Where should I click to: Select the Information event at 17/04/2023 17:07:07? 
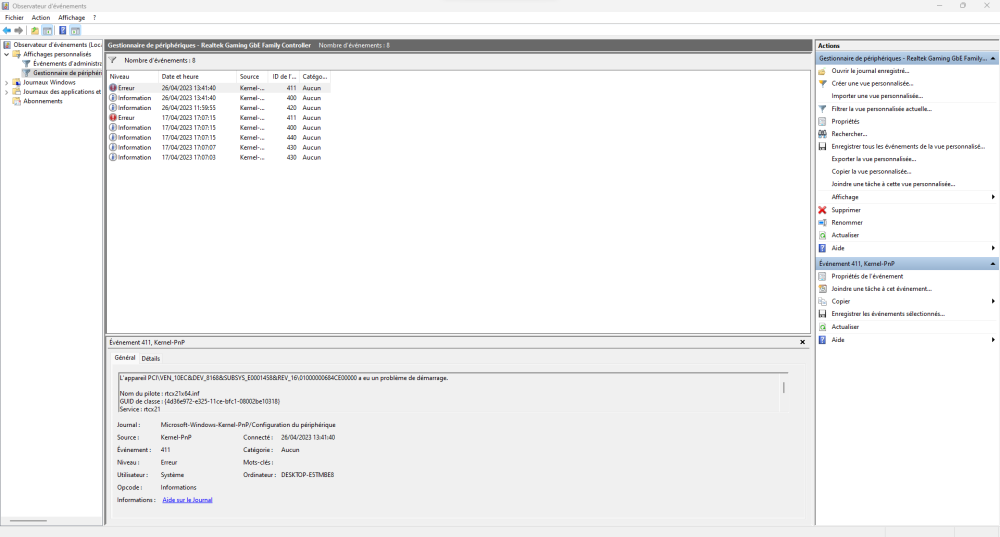coord(219,147)
